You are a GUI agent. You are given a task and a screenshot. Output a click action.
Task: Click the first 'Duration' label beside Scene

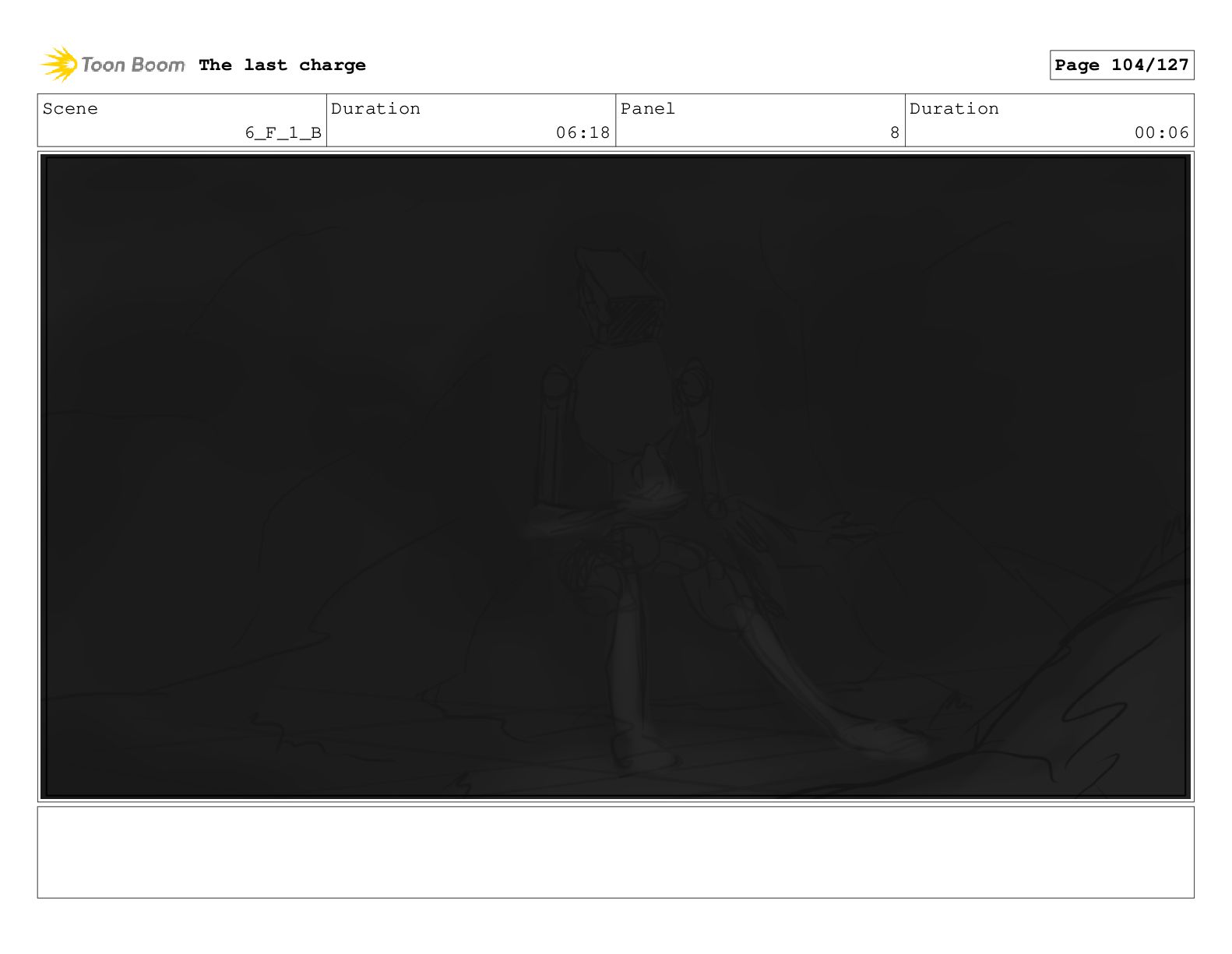pyautogui.click(x=375, y=109)
